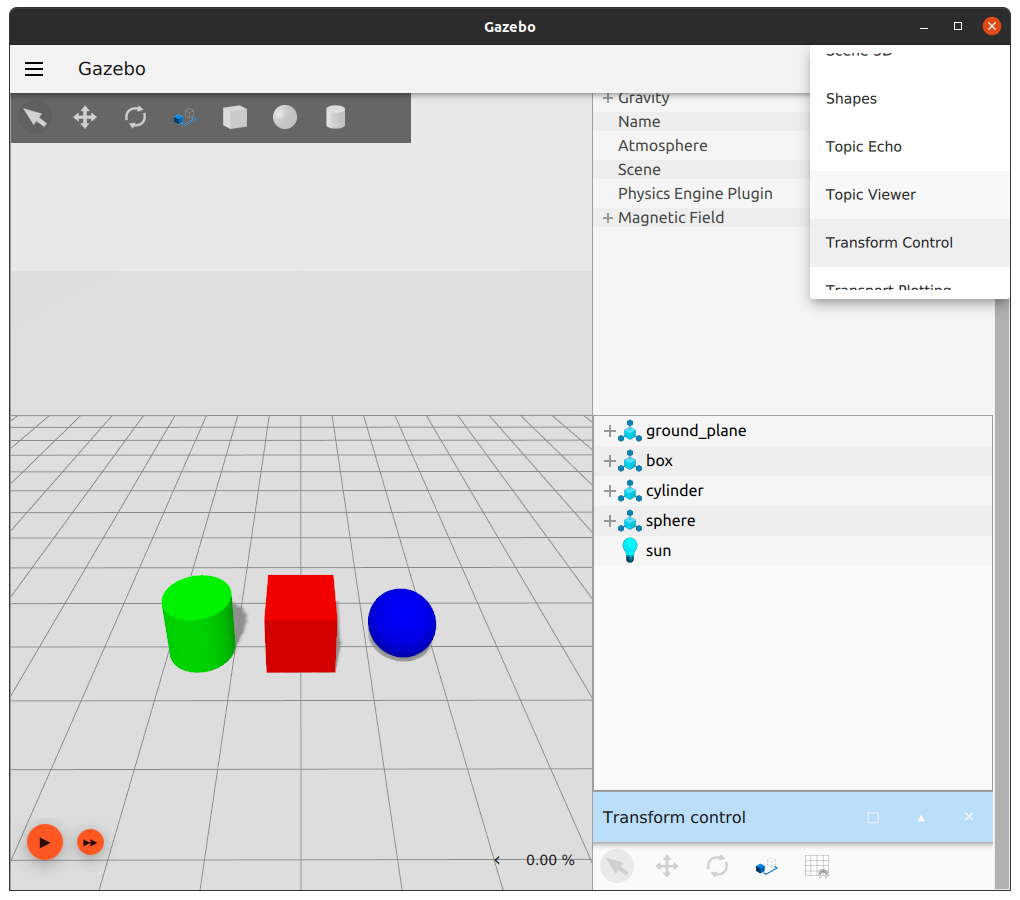Image resolution: width=1020 pixels, height=900 pixels.
Task: Click the Transform control panel title
Action: (x=674, y=817)
